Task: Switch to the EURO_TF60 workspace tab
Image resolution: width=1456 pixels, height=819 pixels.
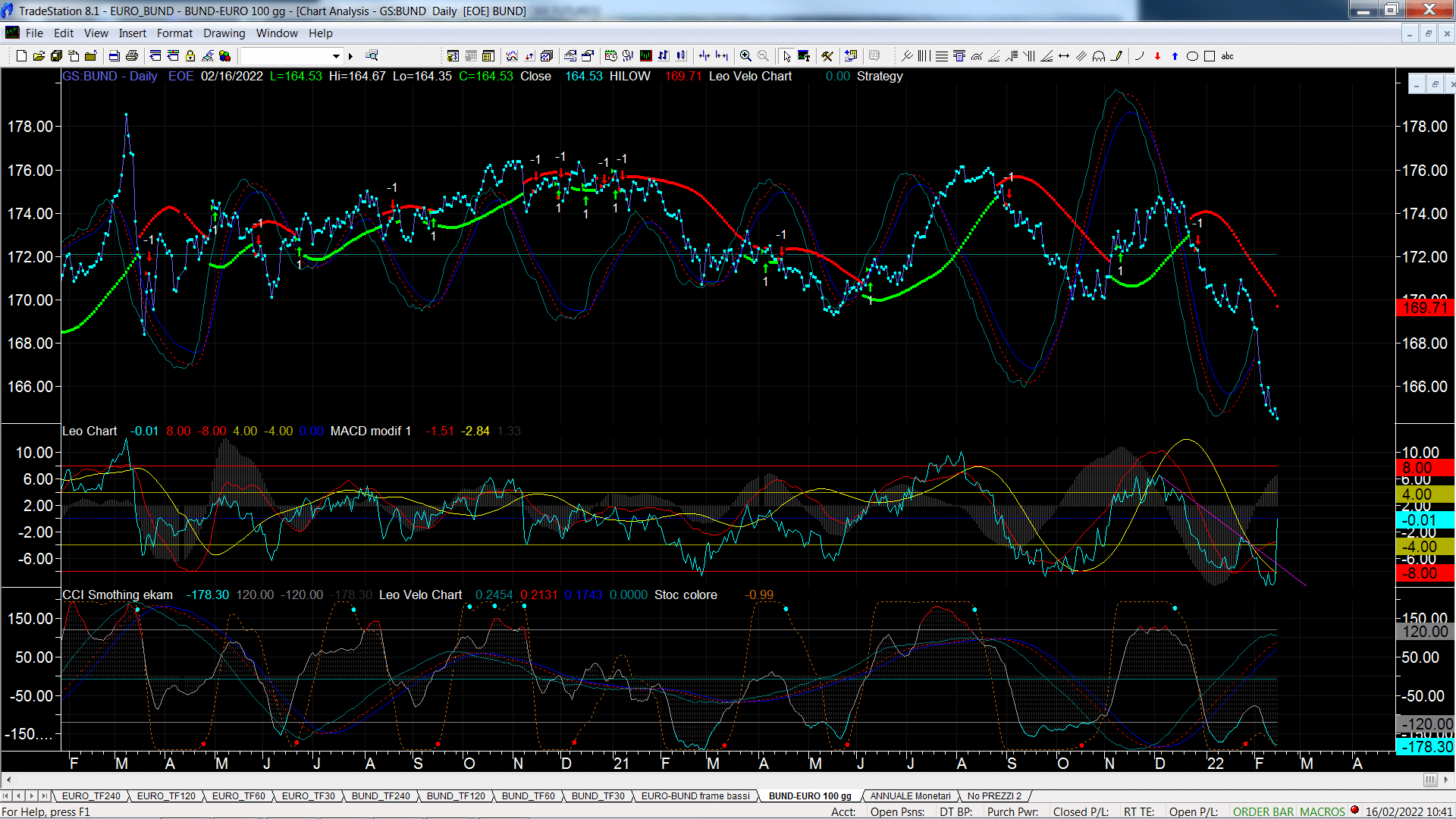Action: click(x=238, y=795)
